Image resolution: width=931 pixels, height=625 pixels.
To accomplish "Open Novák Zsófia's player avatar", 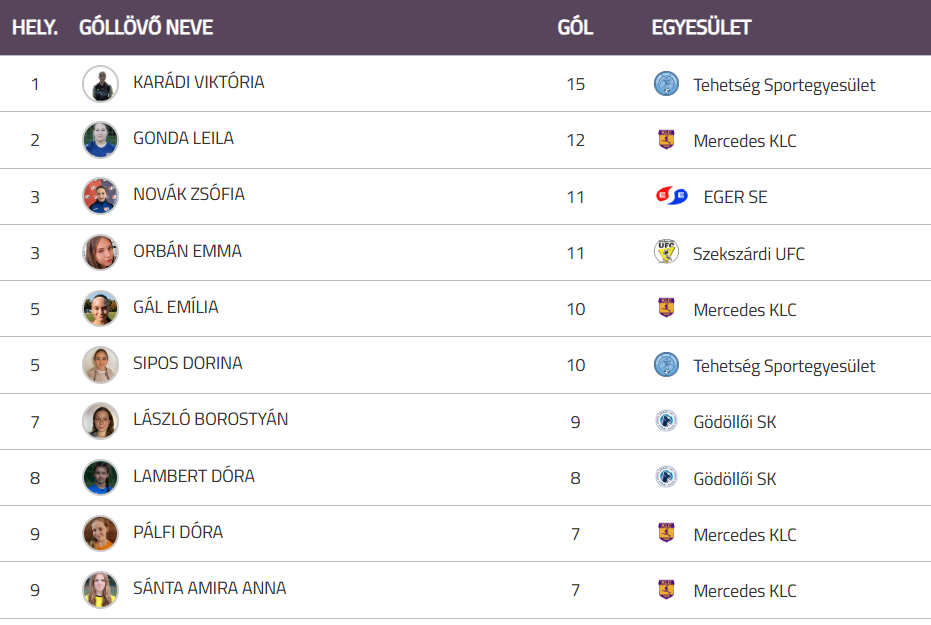I will 100,196.
